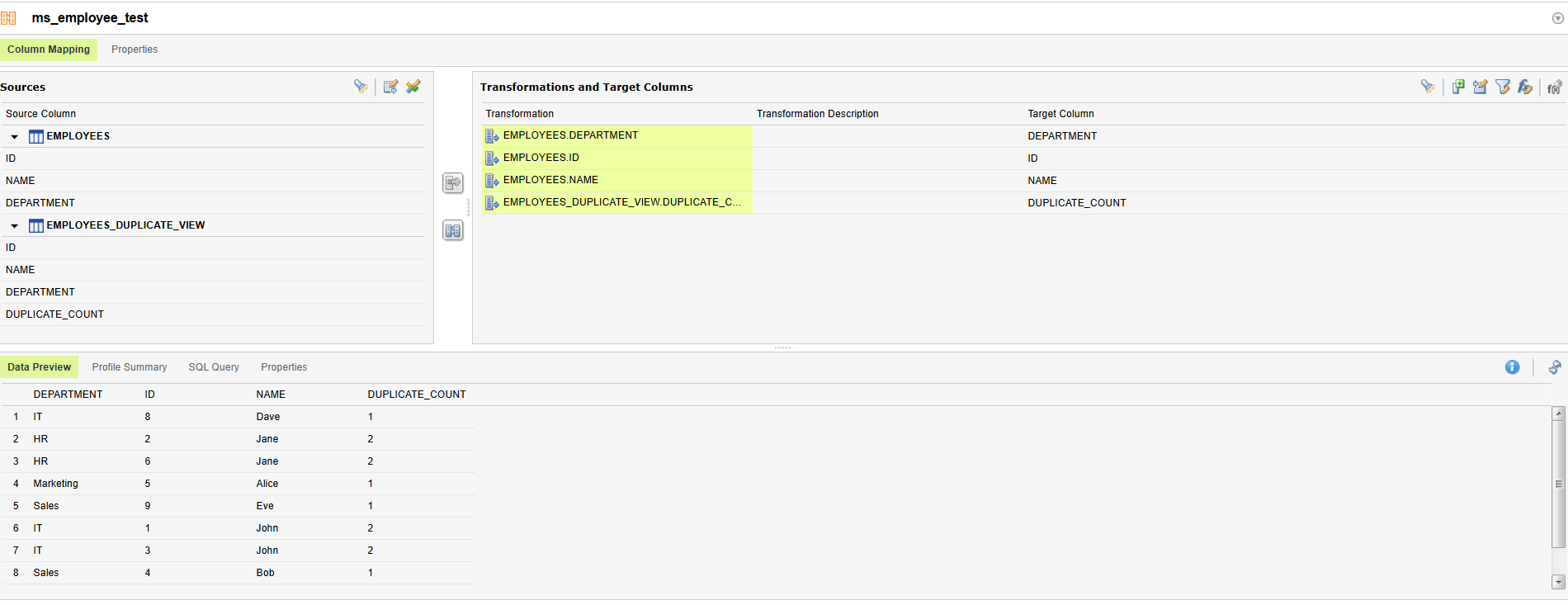Click the refresh data preview icon
Image resolution: width=1568 pixels, height=605 pixels.
tap(1555, 367)
